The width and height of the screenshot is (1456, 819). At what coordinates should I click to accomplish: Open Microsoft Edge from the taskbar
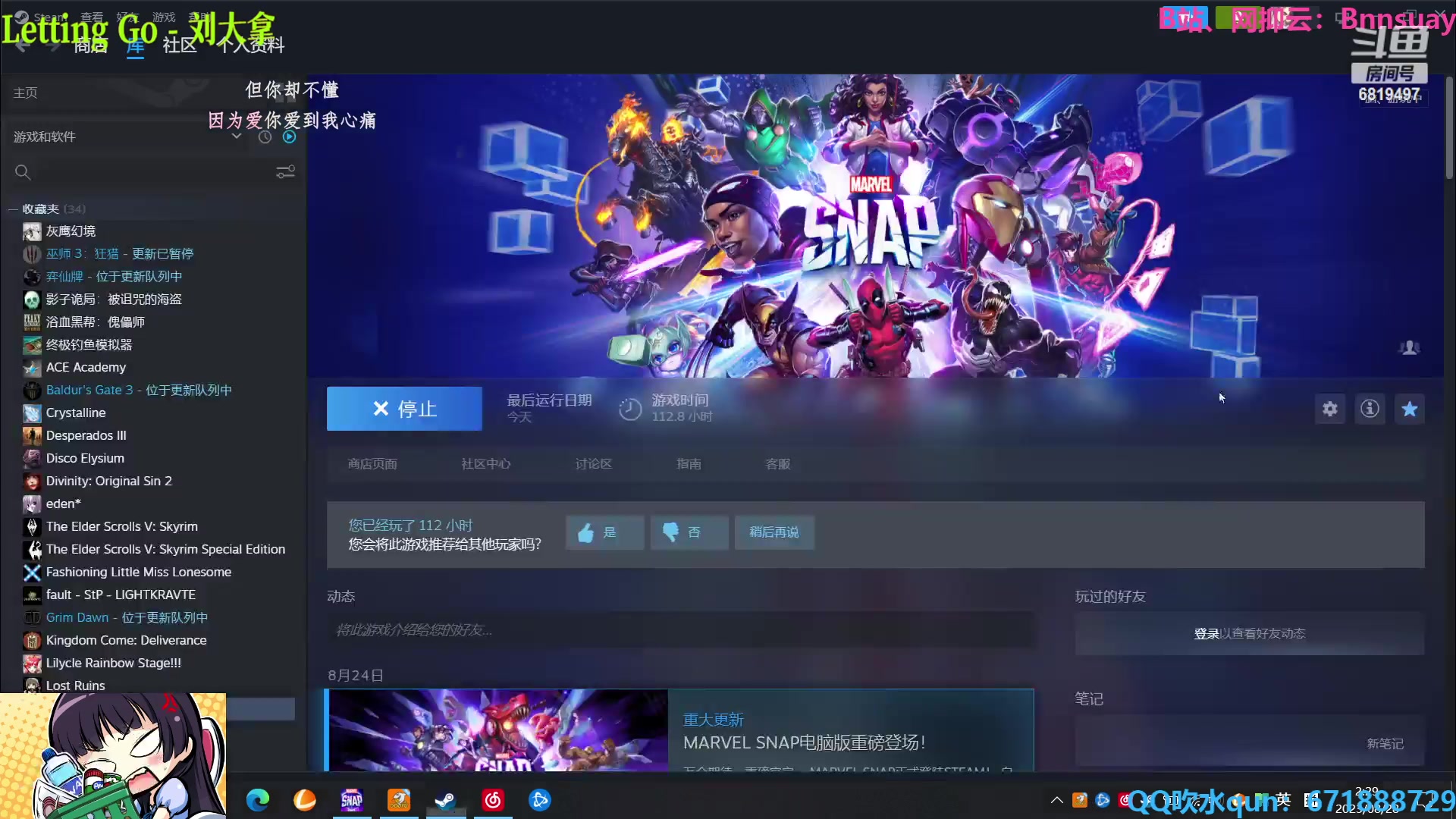pos(258,800)
